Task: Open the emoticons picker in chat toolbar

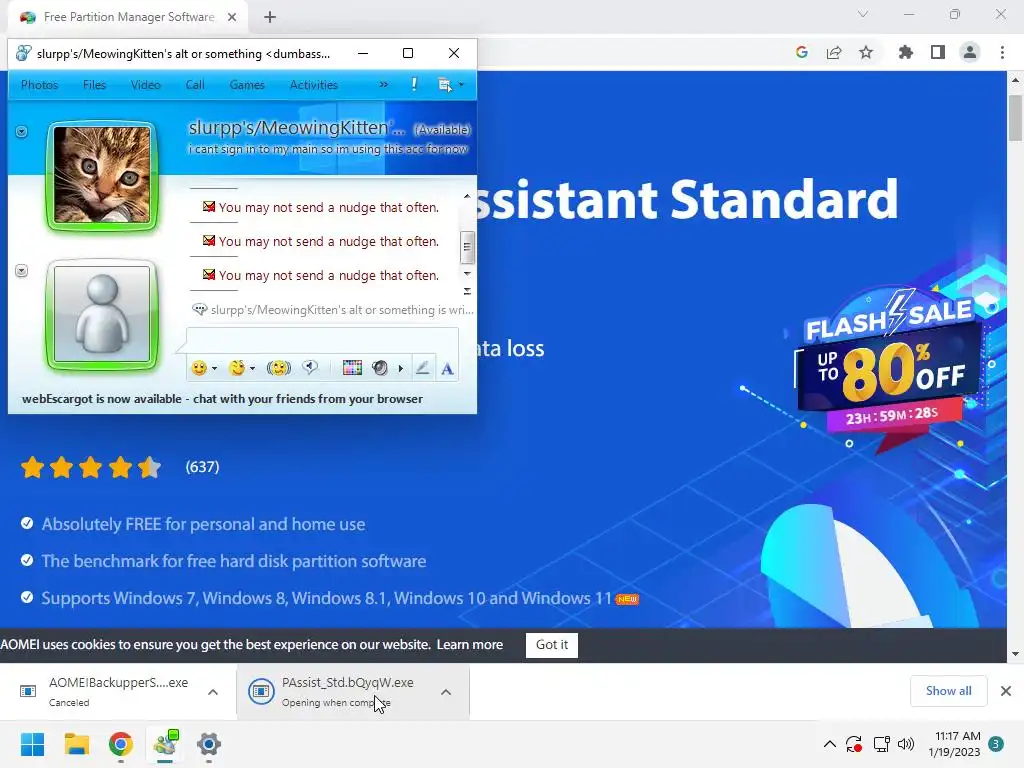Action: tap(199, 368)
